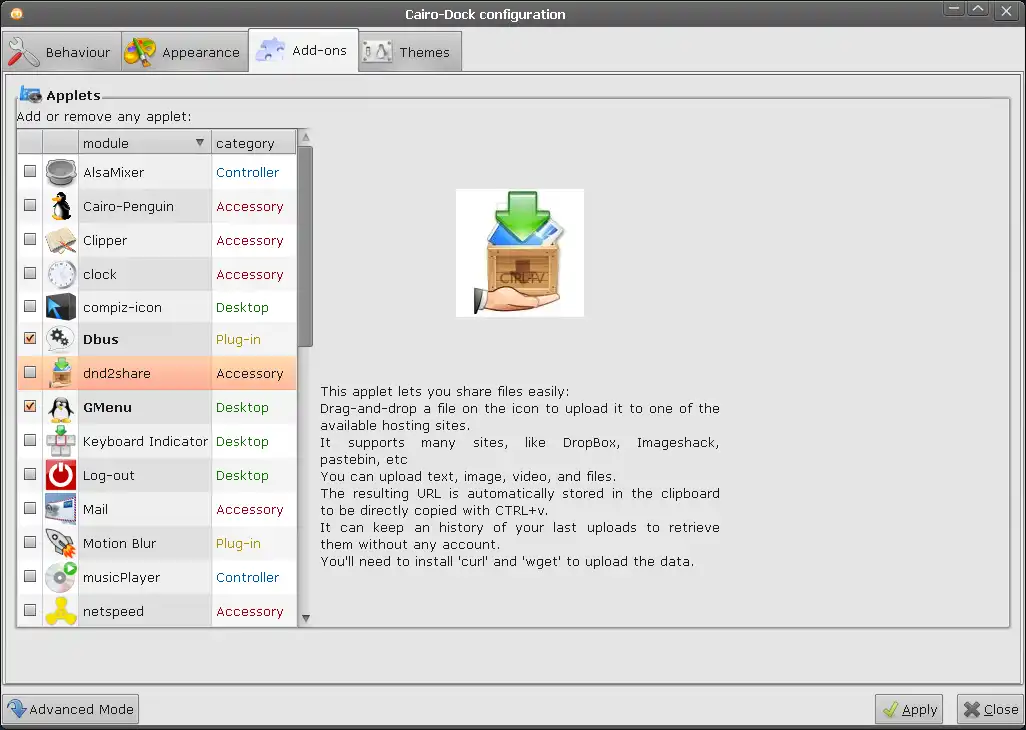This screenshot has width=1026, height=730.
Task: Disable the Dbus plug-in checkbox
Action: 30,338
